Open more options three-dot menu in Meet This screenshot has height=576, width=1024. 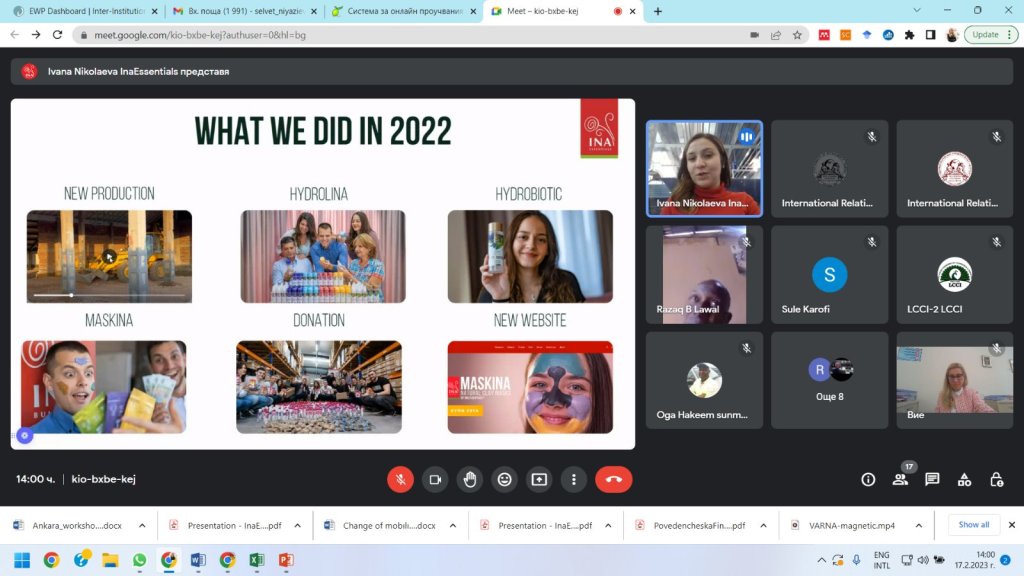(573, 479)
